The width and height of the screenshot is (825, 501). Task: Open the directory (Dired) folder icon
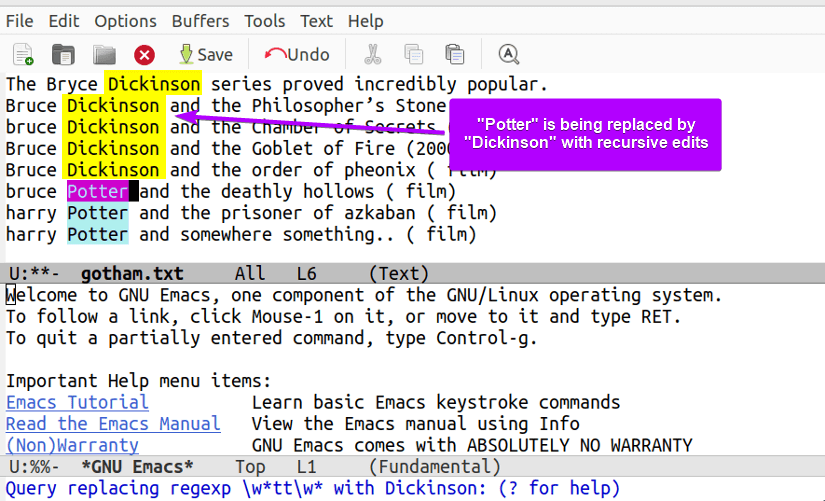(104, 54)
